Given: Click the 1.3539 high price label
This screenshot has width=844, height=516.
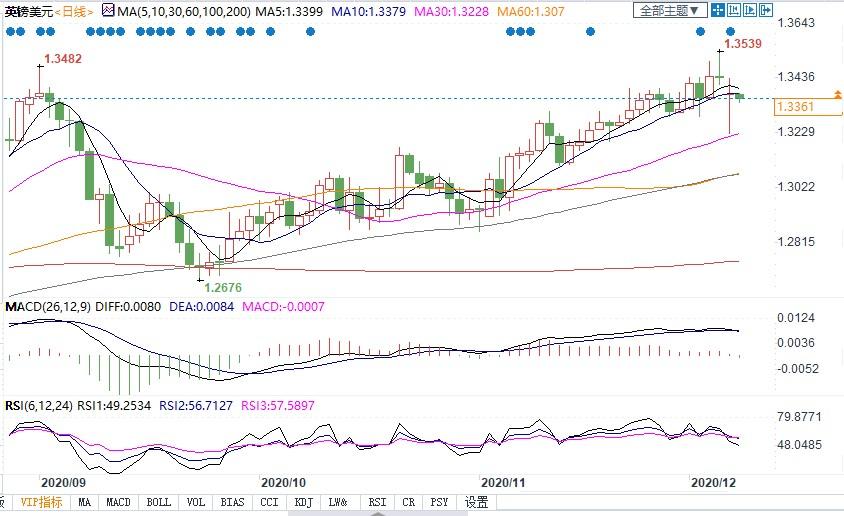Looking at the screenshot, I should (743, 44).
